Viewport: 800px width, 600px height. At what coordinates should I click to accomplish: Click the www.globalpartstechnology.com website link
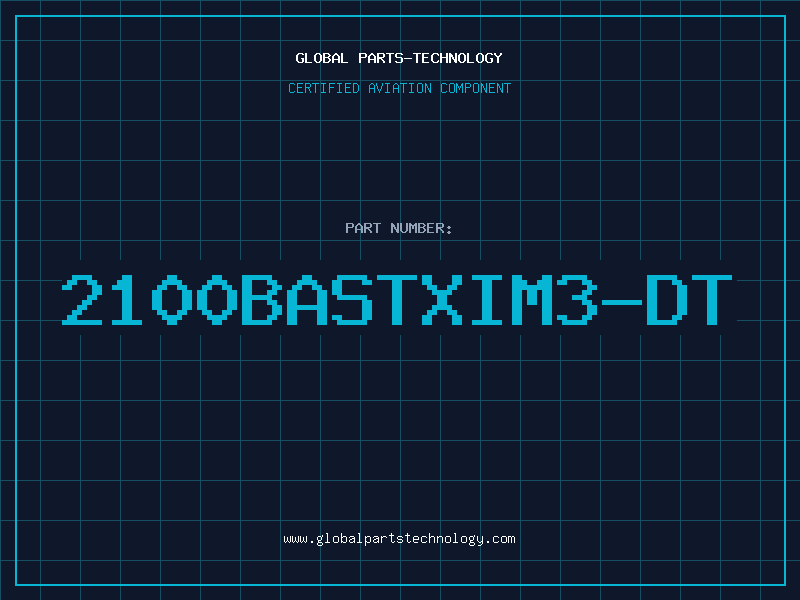coord(399,539)
